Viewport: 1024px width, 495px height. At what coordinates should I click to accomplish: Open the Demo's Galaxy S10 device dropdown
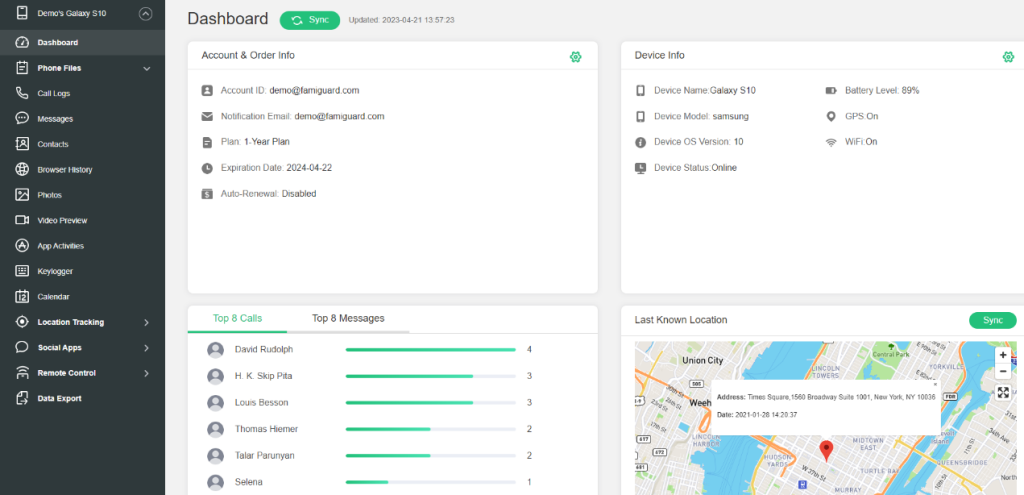pyautogui.click(x=146, y=14)
